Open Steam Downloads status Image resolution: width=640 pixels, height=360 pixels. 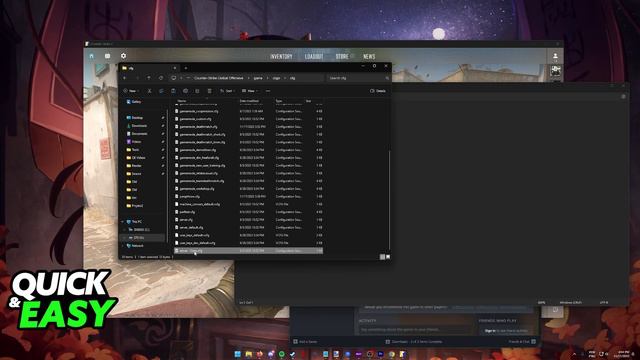[x=413, y=342]
